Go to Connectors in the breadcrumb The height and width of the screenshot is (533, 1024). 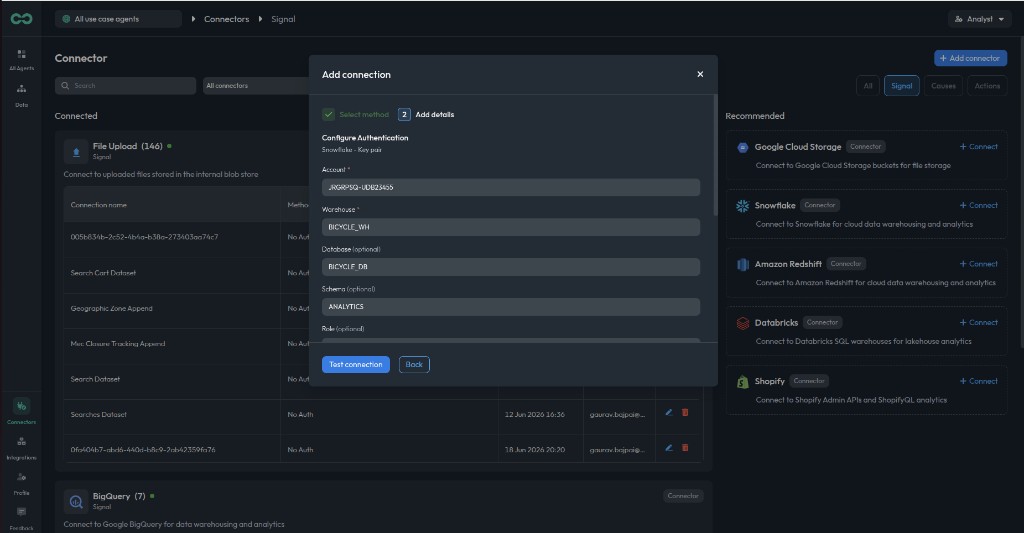(227, 19)
